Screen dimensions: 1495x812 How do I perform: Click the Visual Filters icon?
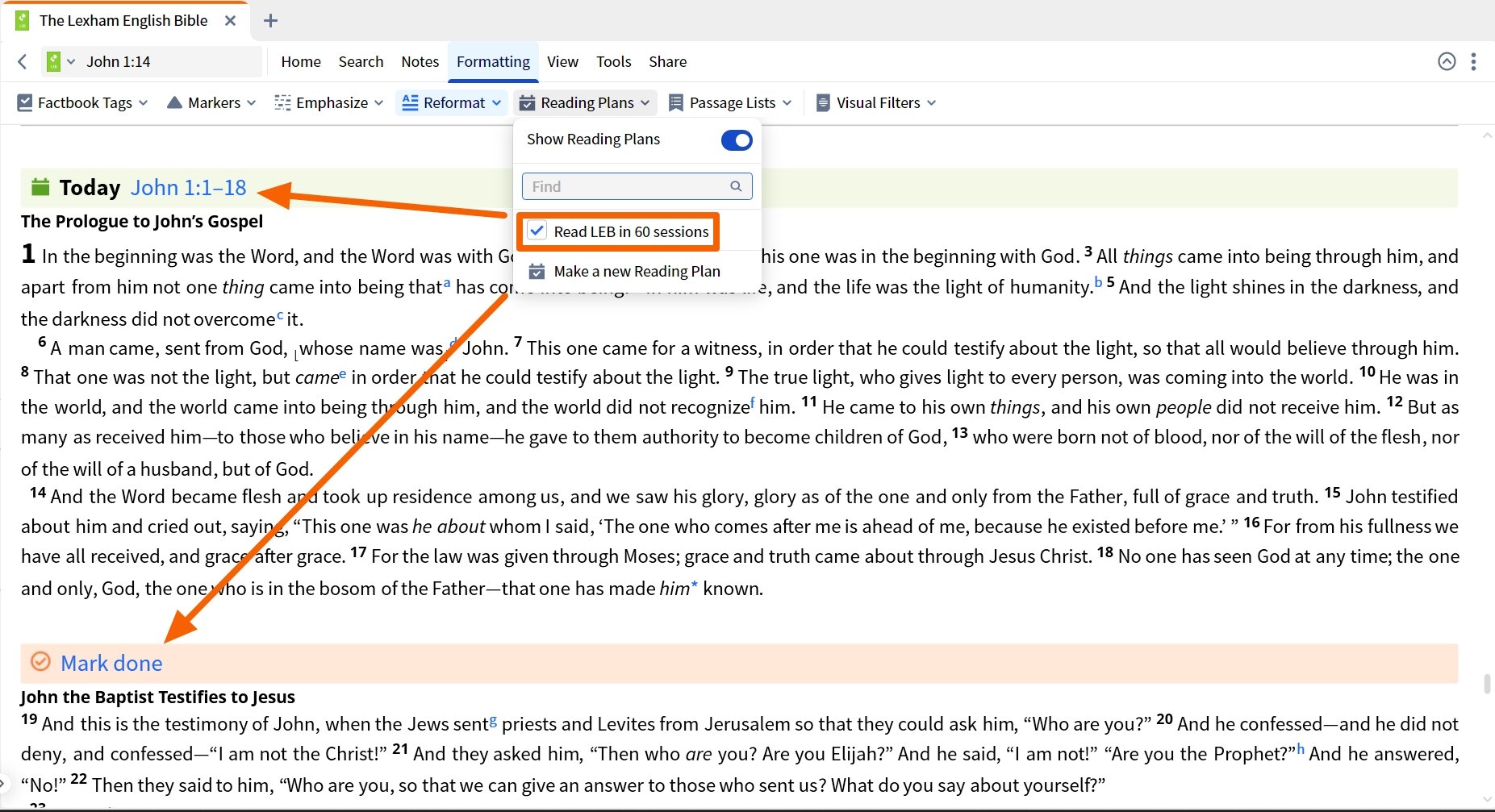(823, 102)
